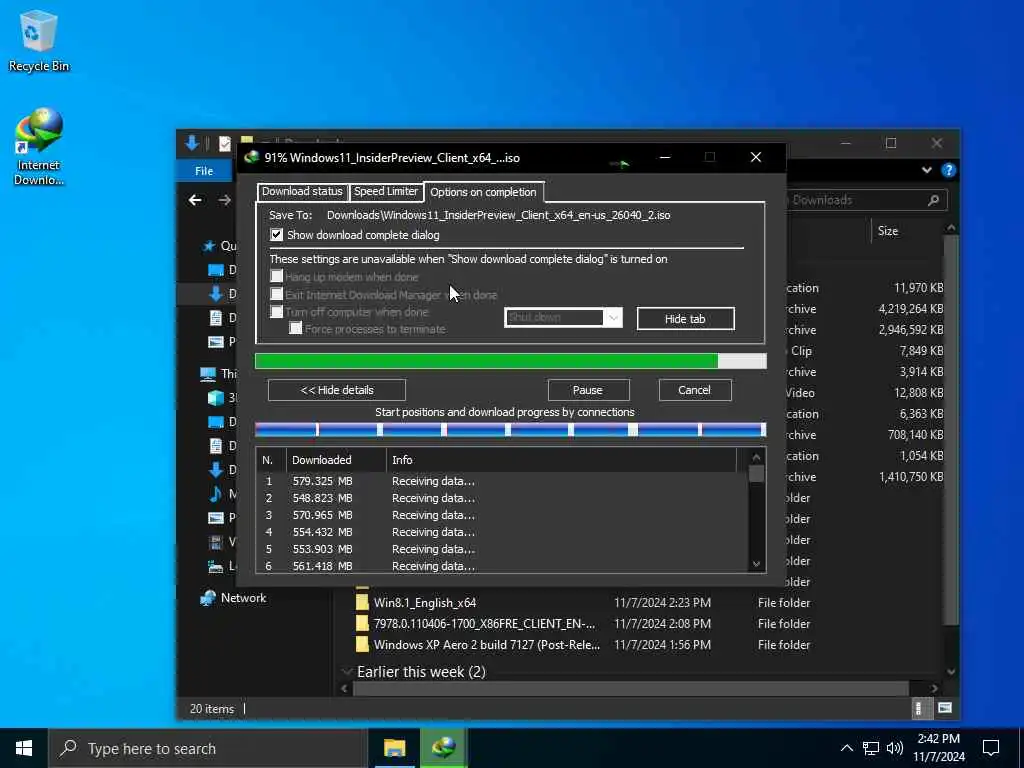
Task: Click the IDM globe icon in dialog title
Action: pyautogui.click(x=251, y=157)
